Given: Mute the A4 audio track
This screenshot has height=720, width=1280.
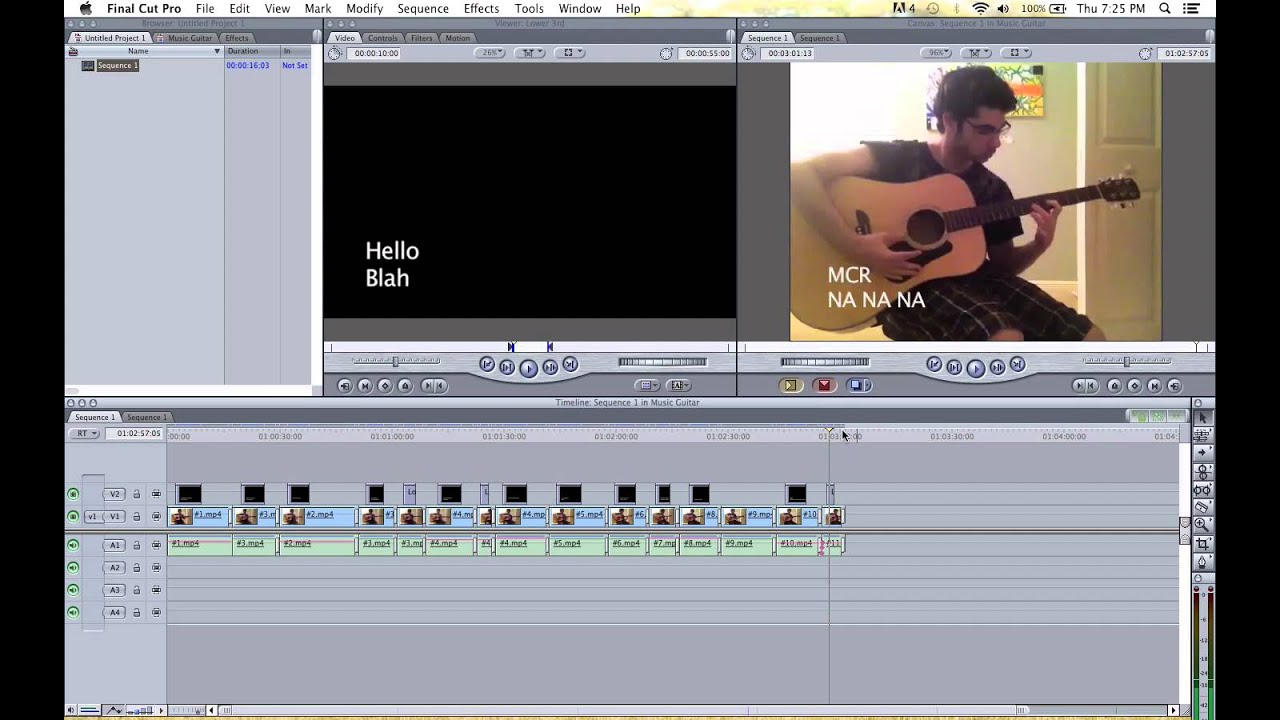Looking at the screenshot, I should (x=73, y=612).
